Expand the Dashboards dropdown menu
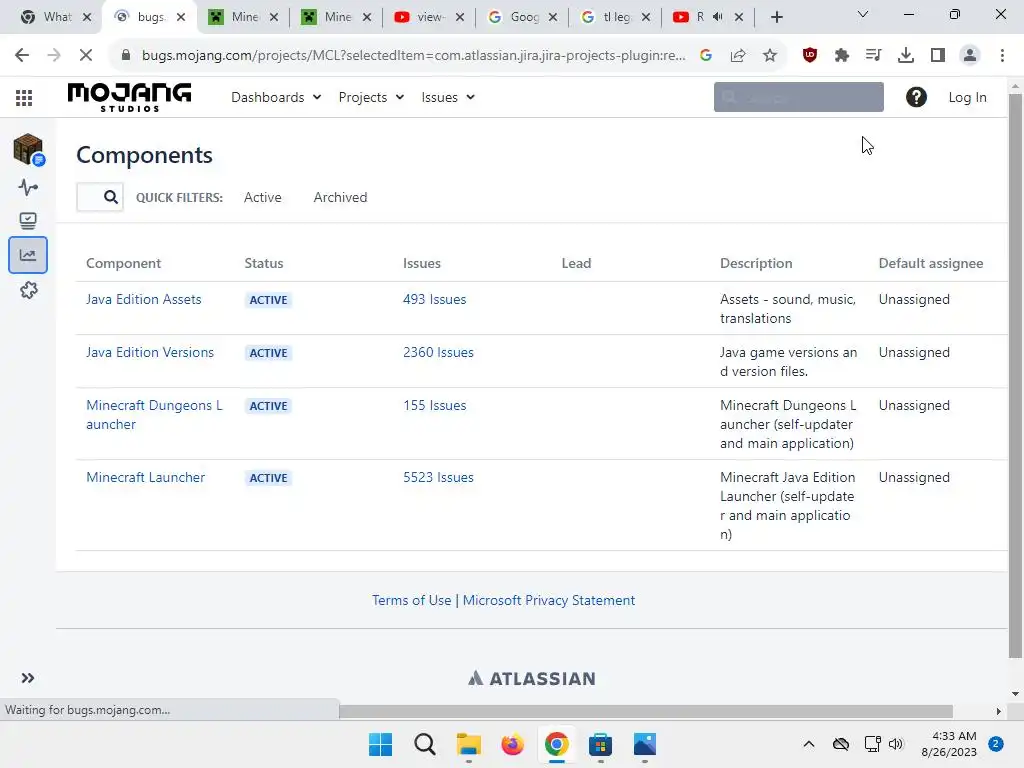Image resolution: width=1024 pixels, height=768 pixels. coord(276,97)
